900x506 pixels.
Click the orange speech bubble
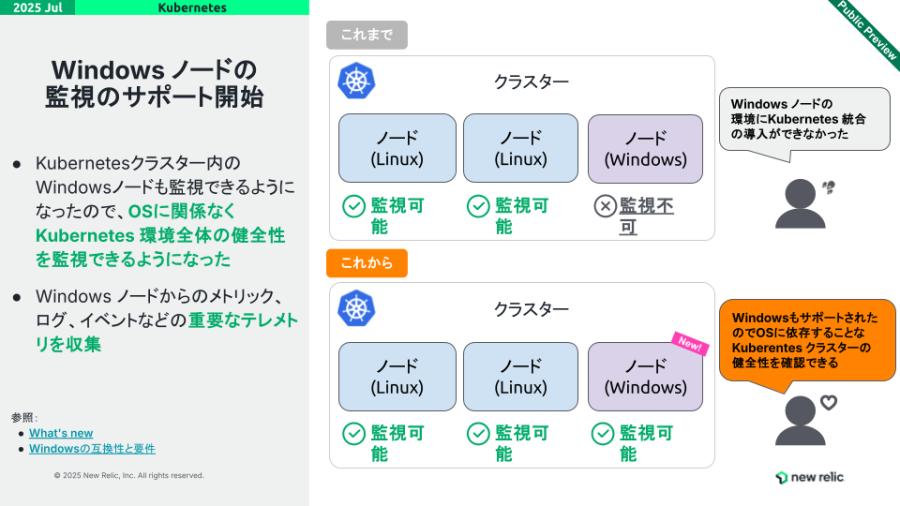(807, 341)
